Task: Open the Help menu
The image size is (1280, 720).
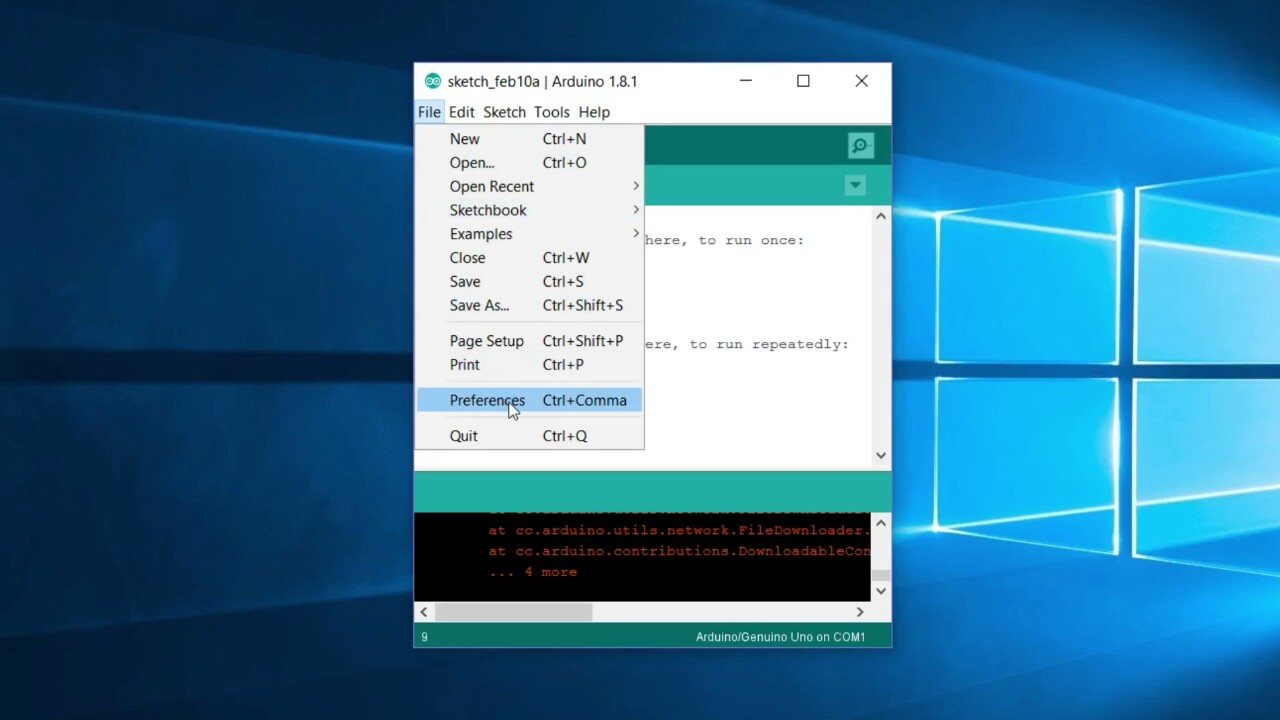Action: [x=594, y=112]
